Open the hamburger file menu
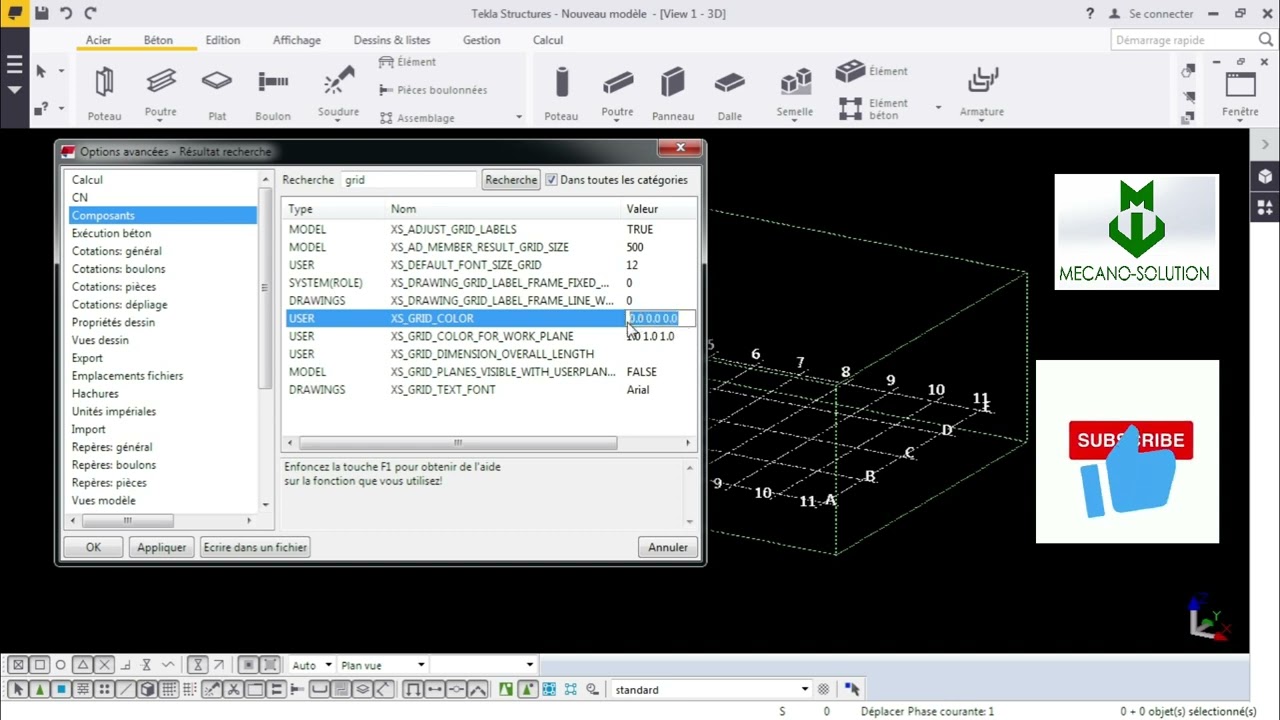Viewport: 1280px width, 720px height. click(14, 65)
